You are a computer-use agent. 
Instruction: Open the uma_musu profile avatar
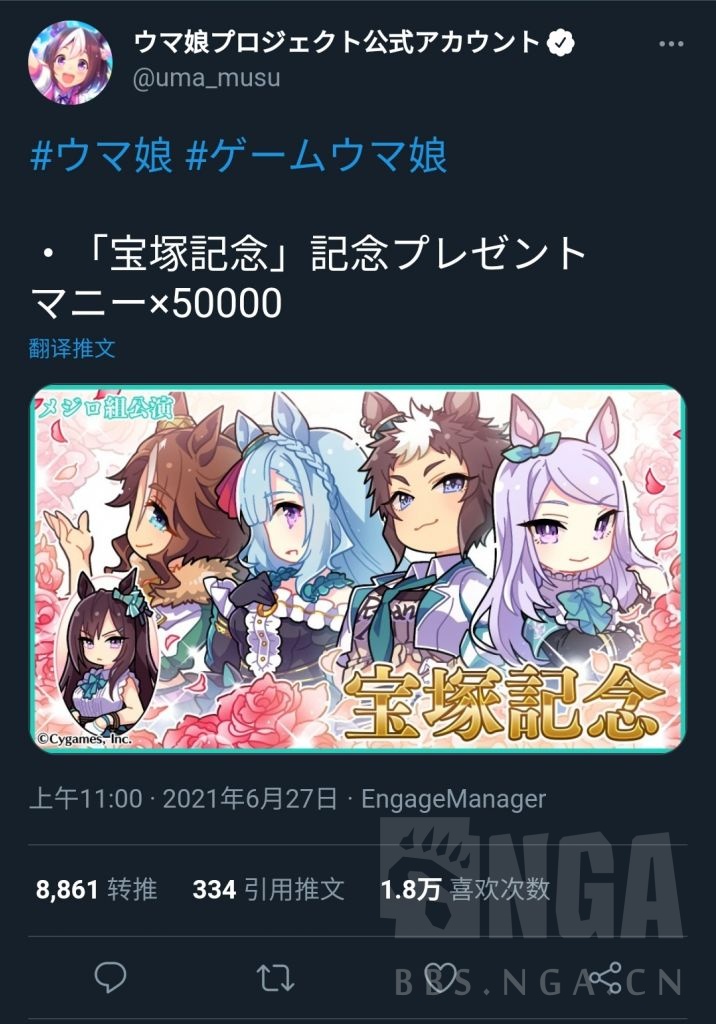pyautogui.click(x=70, y=62)
